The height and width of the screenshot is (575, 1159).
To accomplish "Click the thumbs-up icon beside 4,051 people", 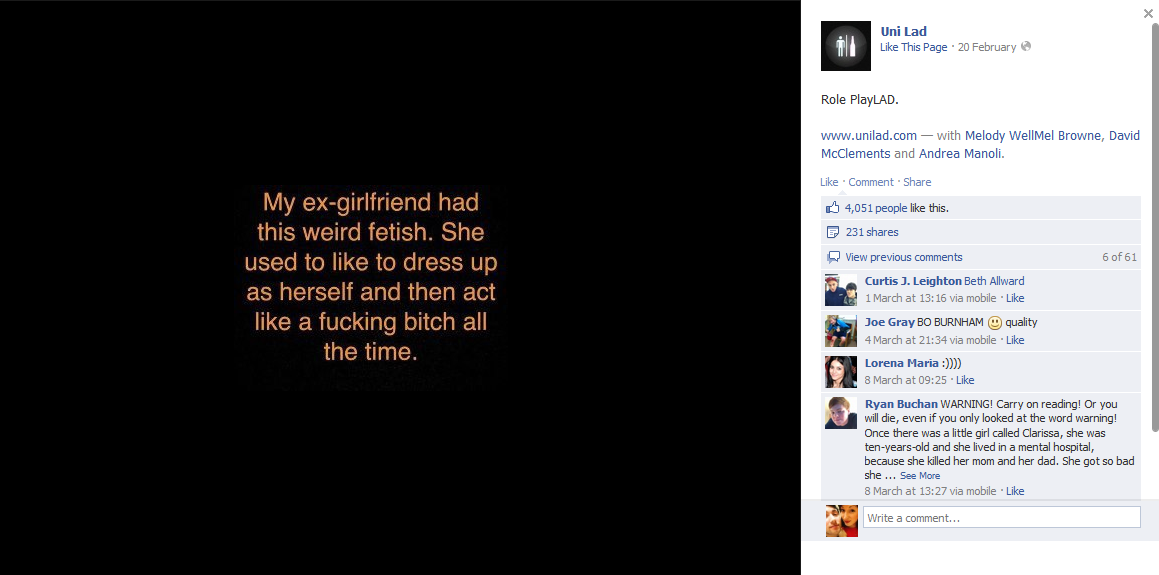I will [x=833, y=208].
